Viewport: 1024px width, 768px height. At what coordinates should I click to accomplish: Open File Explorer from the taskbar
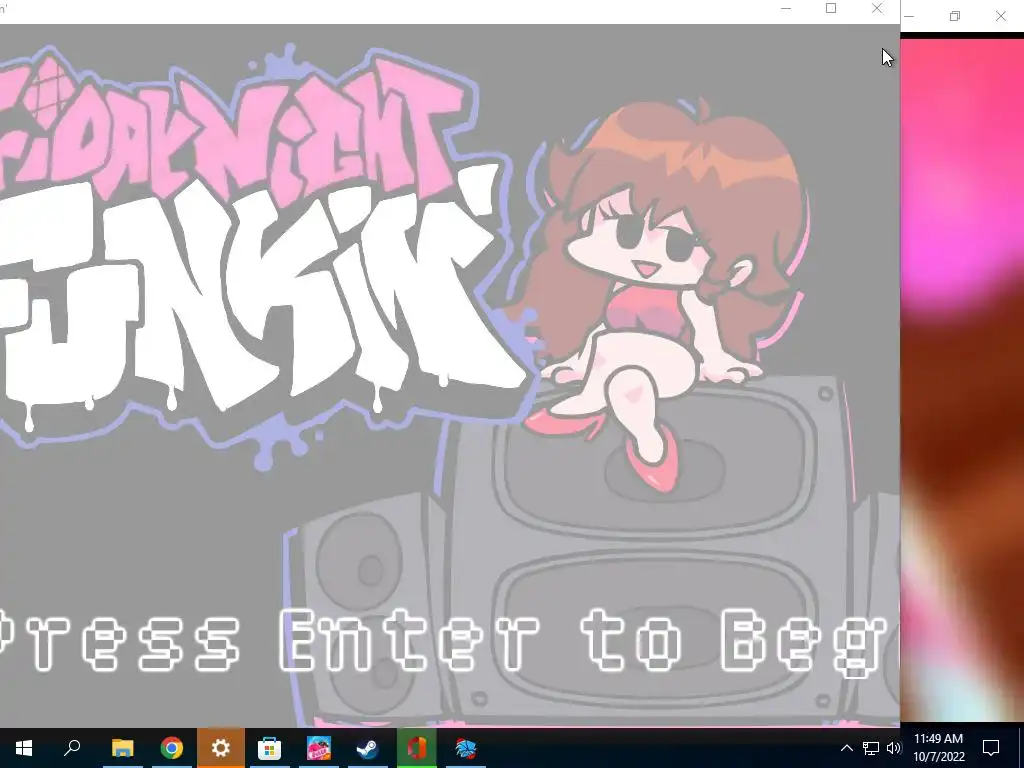tap(122, 748)
